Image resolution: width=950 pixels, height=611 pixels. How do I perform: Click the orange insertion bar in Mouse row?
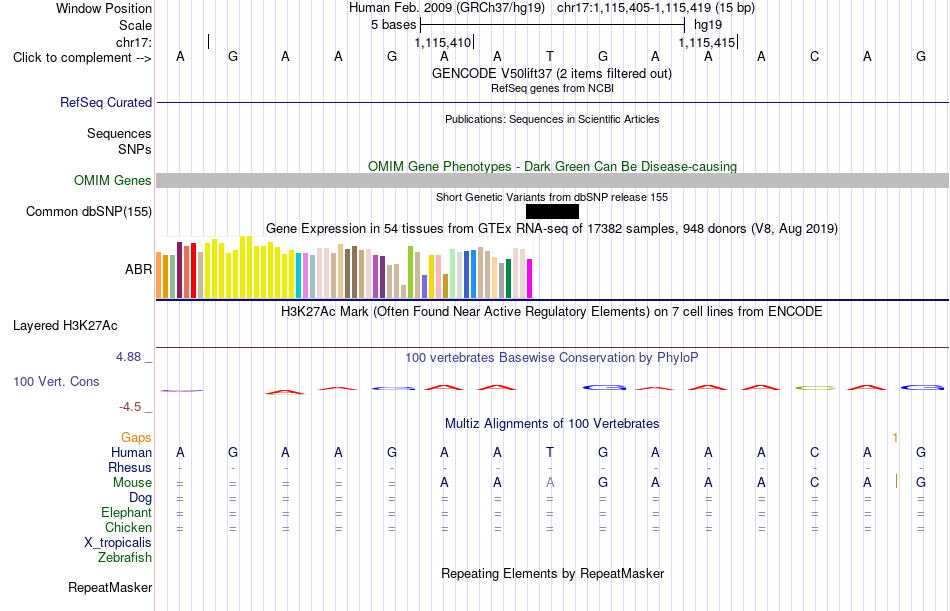[x=896, y=482]
